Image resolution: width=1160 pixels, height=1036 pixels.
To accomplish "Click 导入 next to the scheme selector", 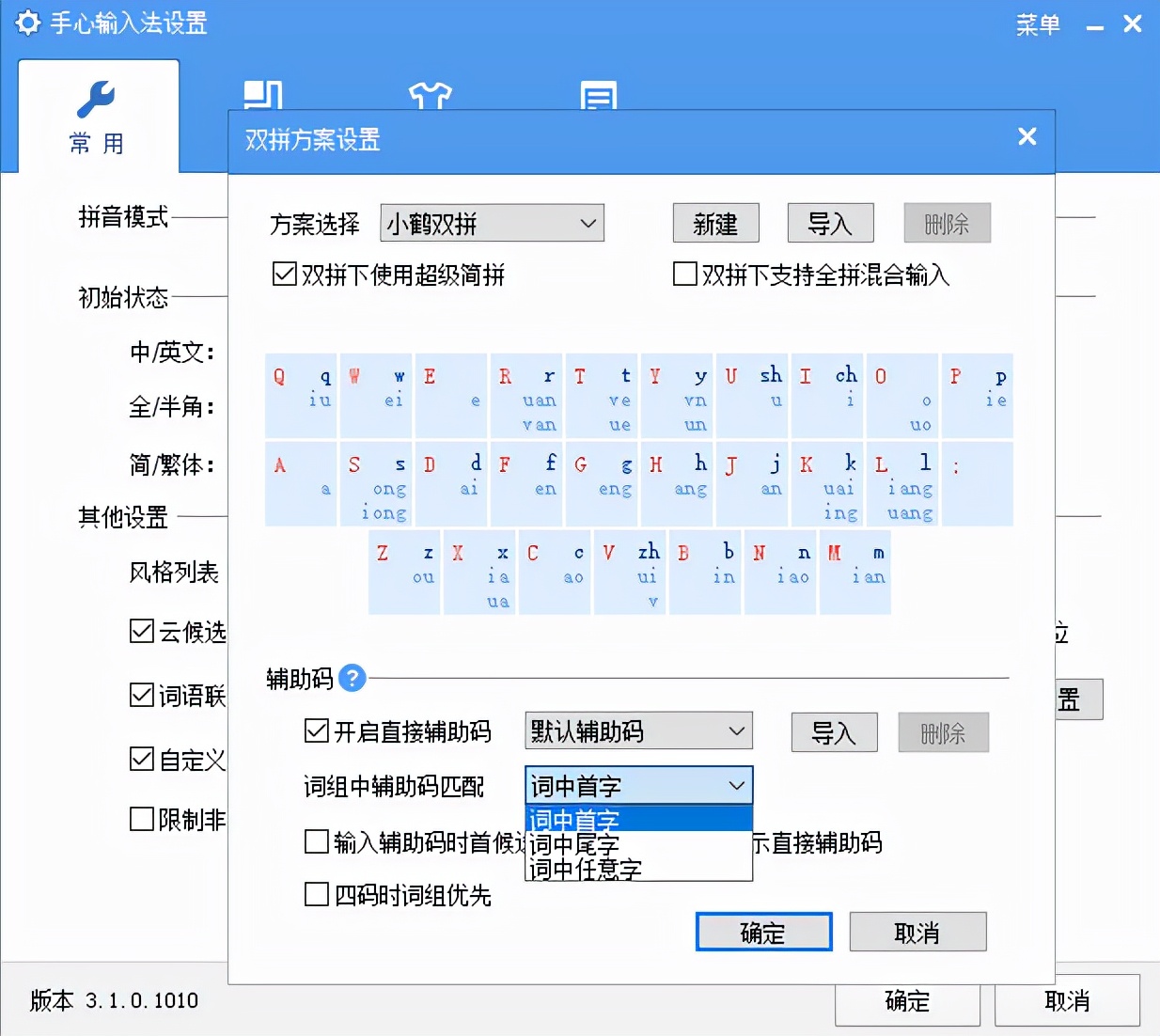I will 830,223.
